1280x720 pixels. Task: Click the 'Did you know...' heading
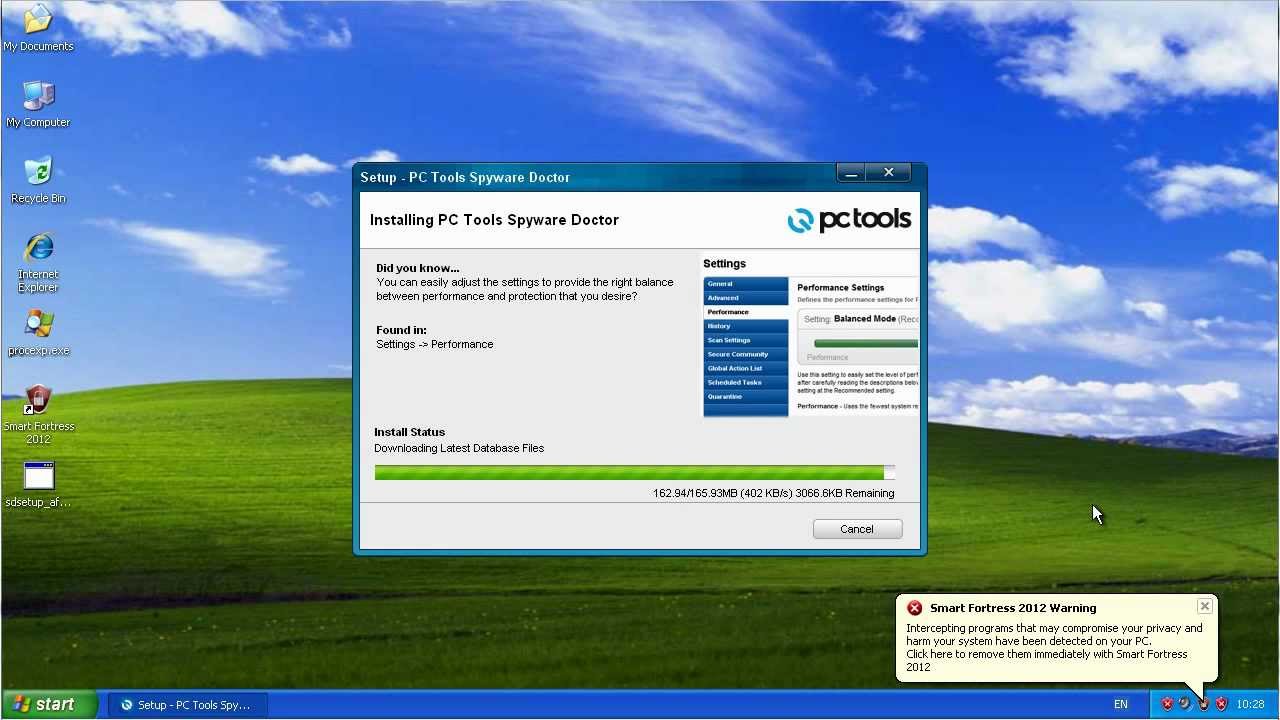pos(418,268)
